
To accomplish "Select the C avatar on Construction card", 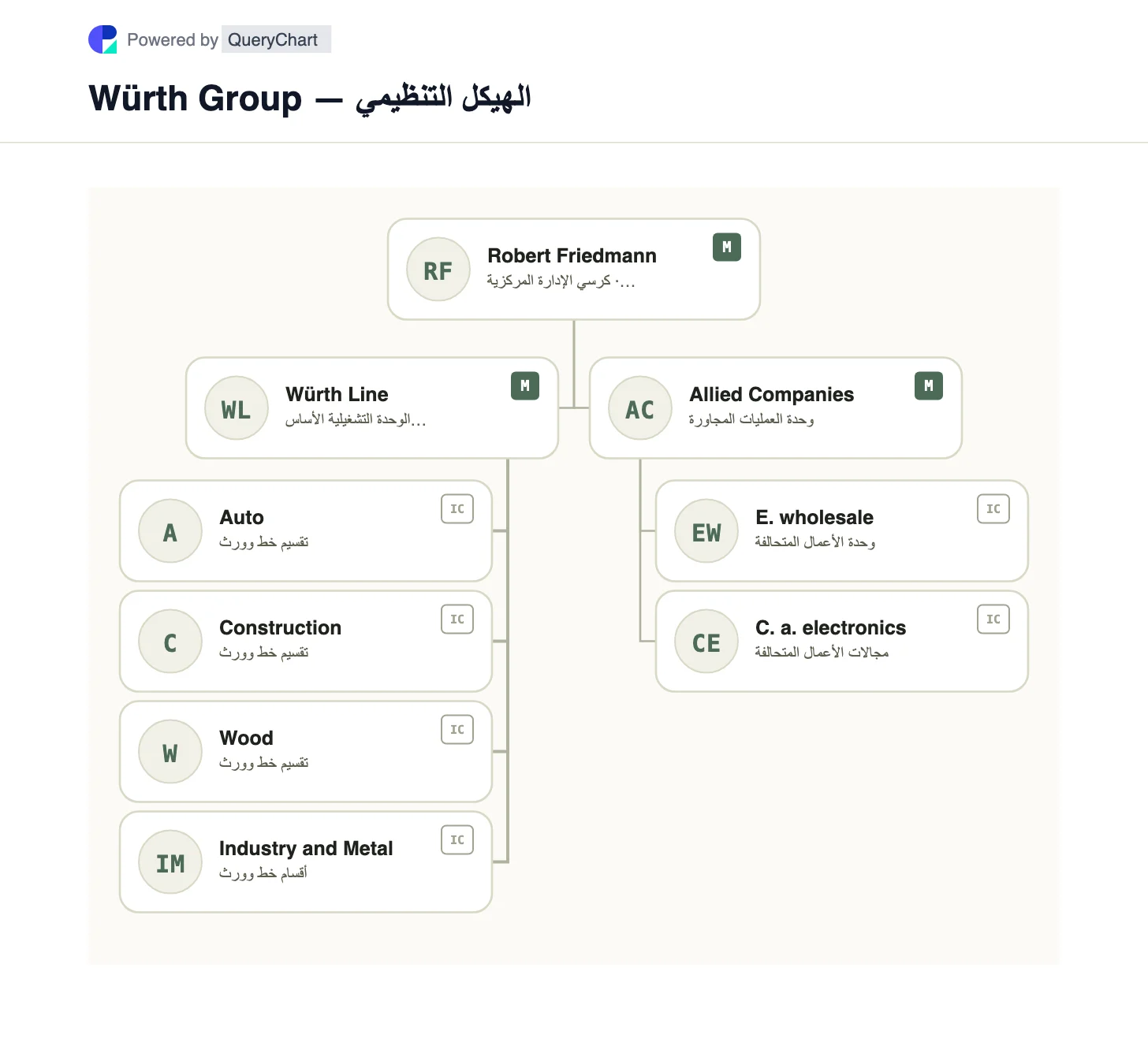I will click(170, 642).
